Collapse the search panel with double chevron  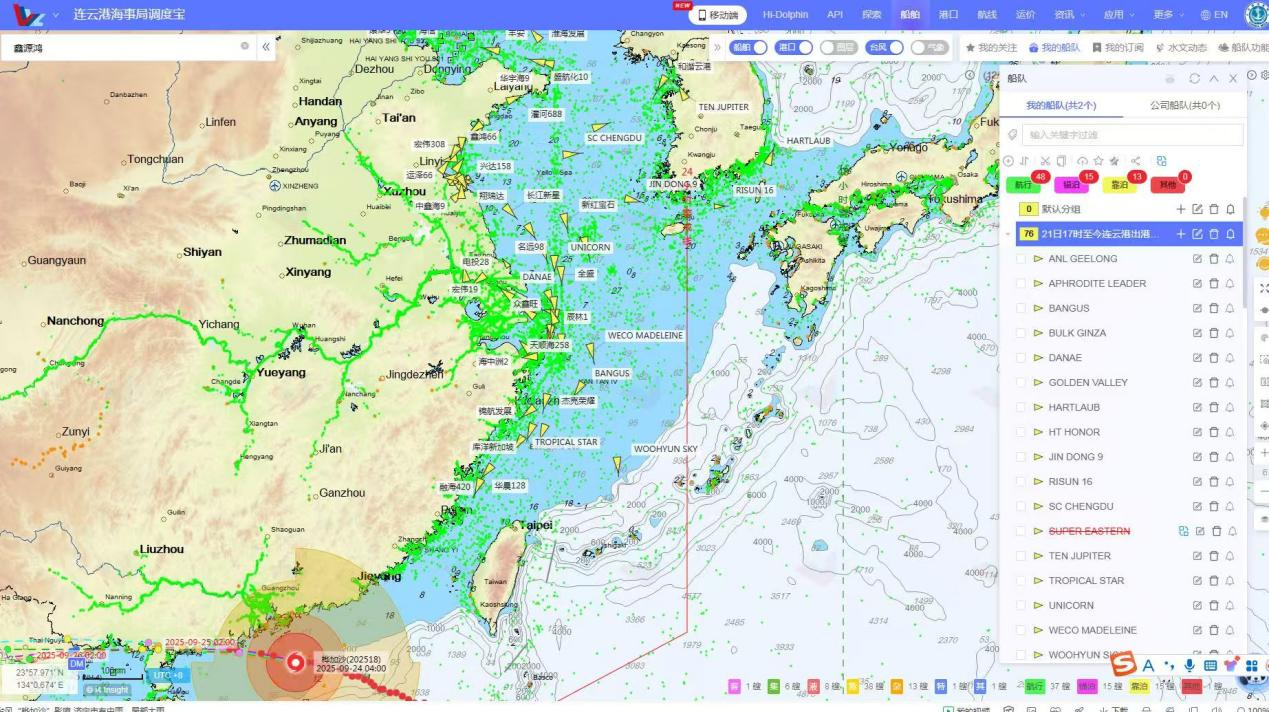[266, 46]
